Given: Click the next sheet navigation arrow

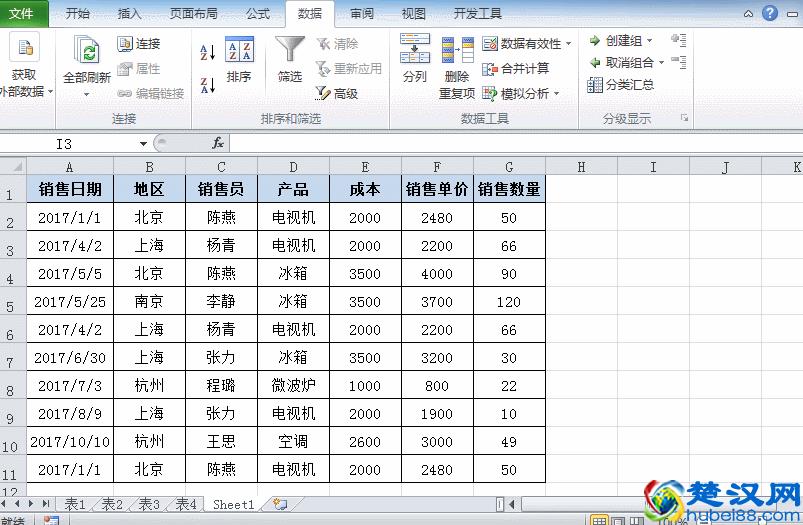Looking at the screenshot, I should (x=31, y=504).
